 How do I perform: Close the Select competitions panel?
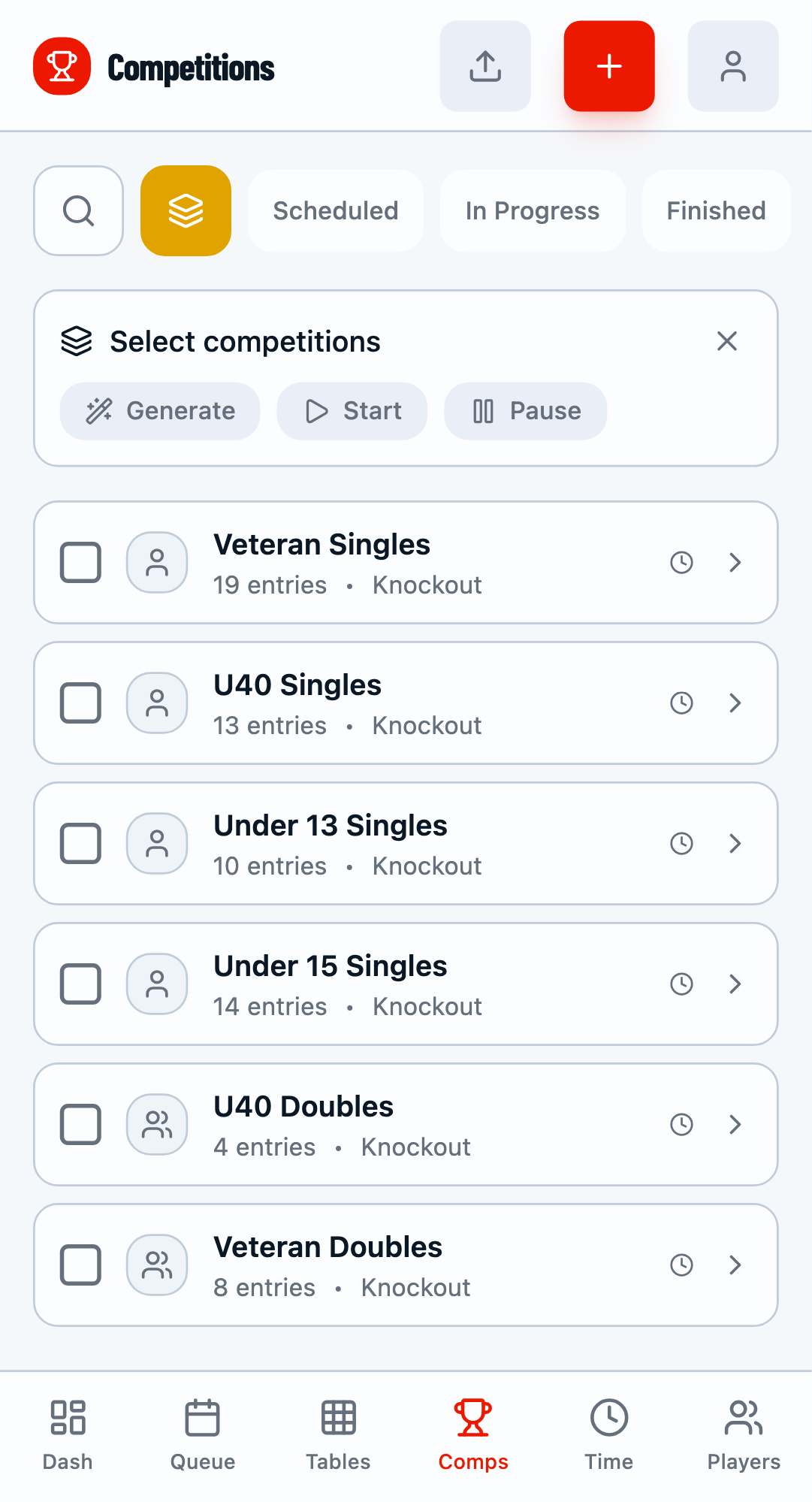click(726, 341)
